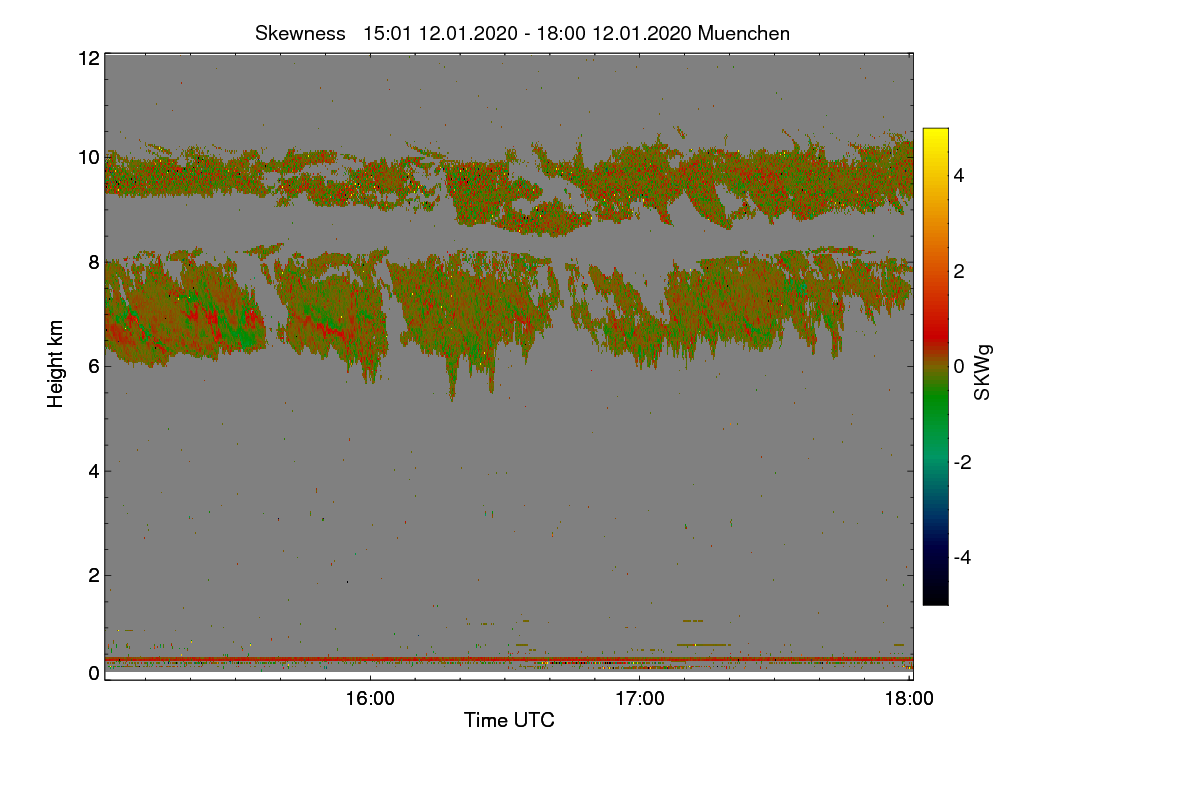
Task: Click the colorbar tick label 0
Action: 959,366
